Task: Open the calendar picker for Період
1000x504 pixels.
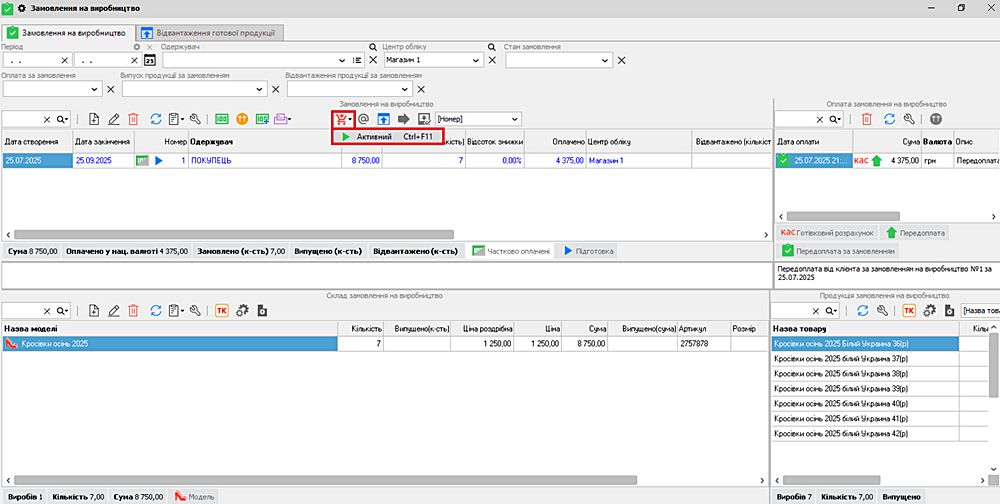Action: 151,60
